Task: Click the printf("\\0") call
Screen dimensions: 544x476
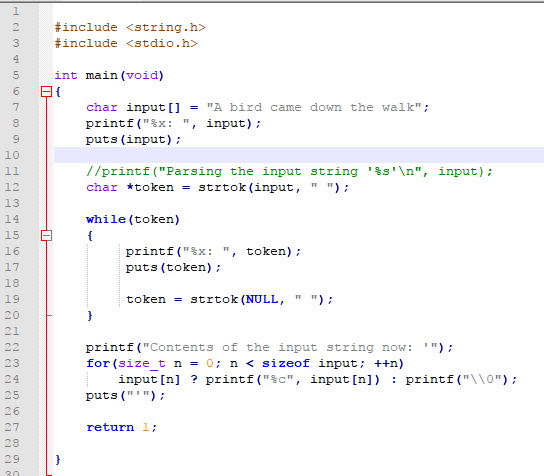Action: coord(457,380)
